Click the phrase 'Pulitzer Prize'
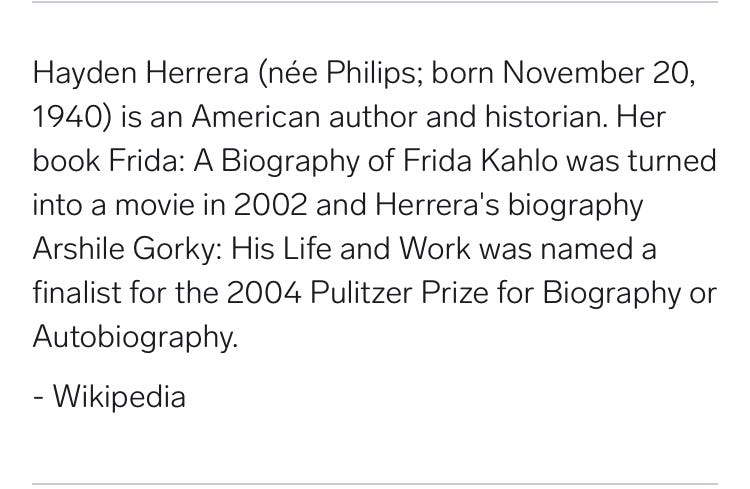The width and height of the screenshot is (750, 489). pyautogui.click(x=399, y=292)
